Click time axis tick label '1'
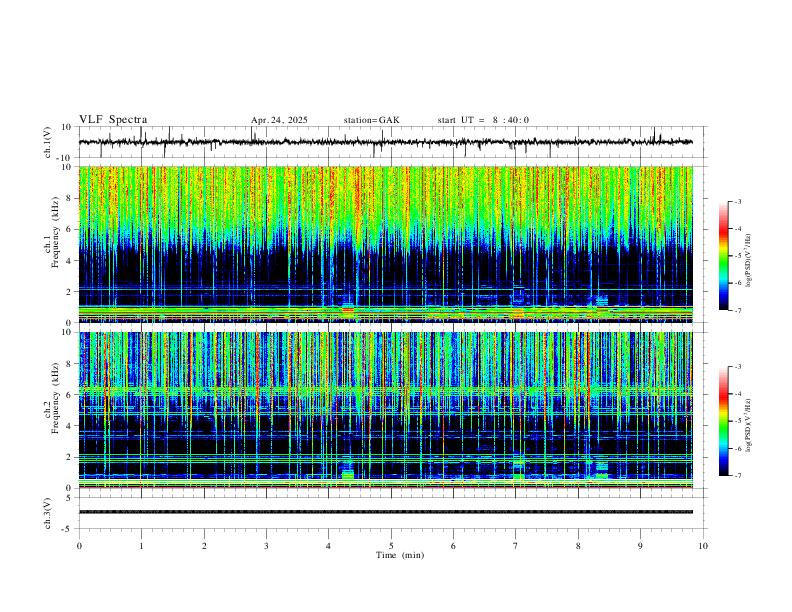Screen dimensions: 792x612 tap(141, 546)
